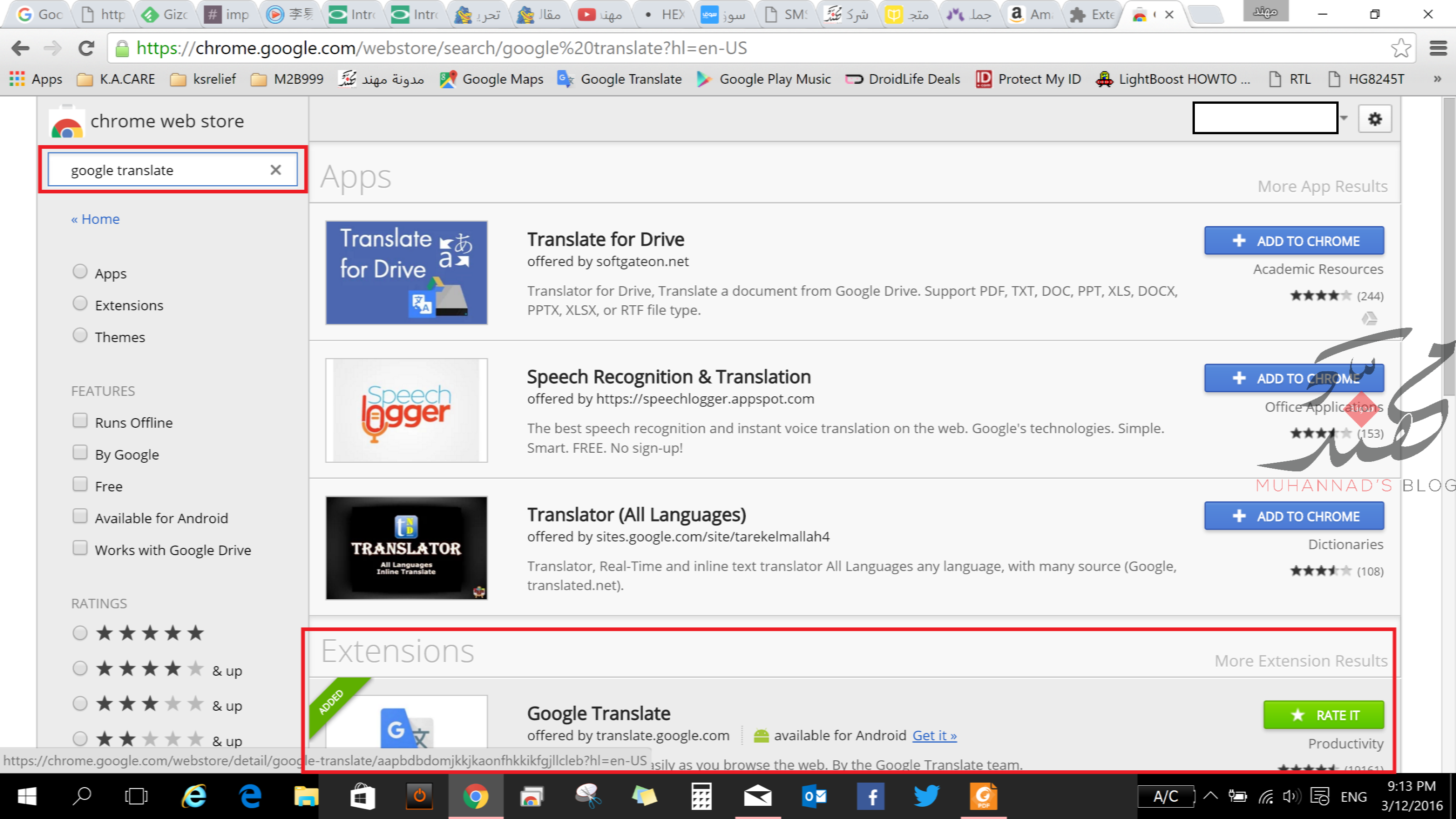The image size is (1456, 819).
Task: Select the Extensions filter radio button
Action: (x=80, y=303)
